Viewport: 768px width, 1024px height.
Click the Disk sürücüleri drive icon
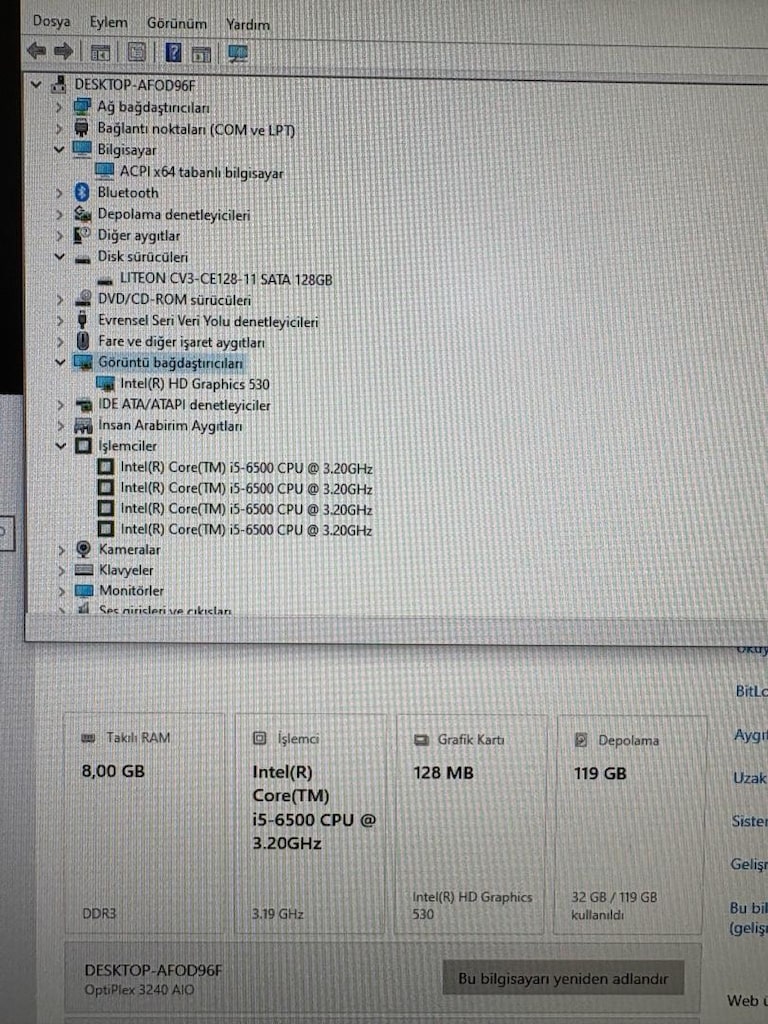point(82,259)
